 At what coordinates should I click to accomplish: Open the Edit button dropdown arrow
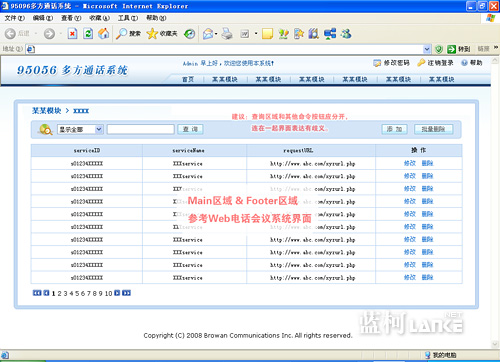[256, 33]
